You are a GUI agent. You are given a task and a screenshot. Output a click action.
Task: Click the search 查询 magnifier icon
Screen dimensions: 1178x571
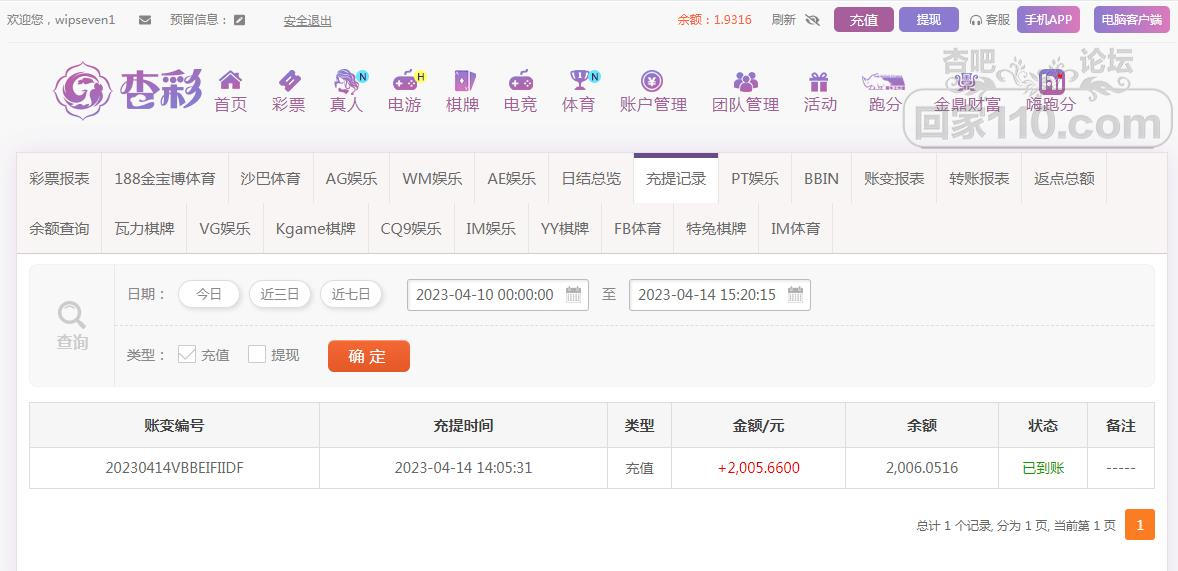pos(72,316)
